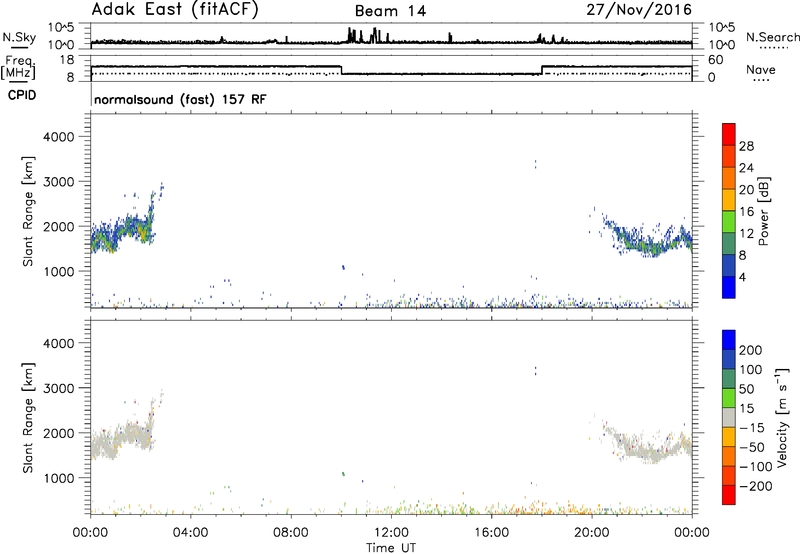Image resolution: width=800 pixels, height=554 pixels.
Task: Click the early-morning power scatter cluster near 01:00
Action: point(122,230)
